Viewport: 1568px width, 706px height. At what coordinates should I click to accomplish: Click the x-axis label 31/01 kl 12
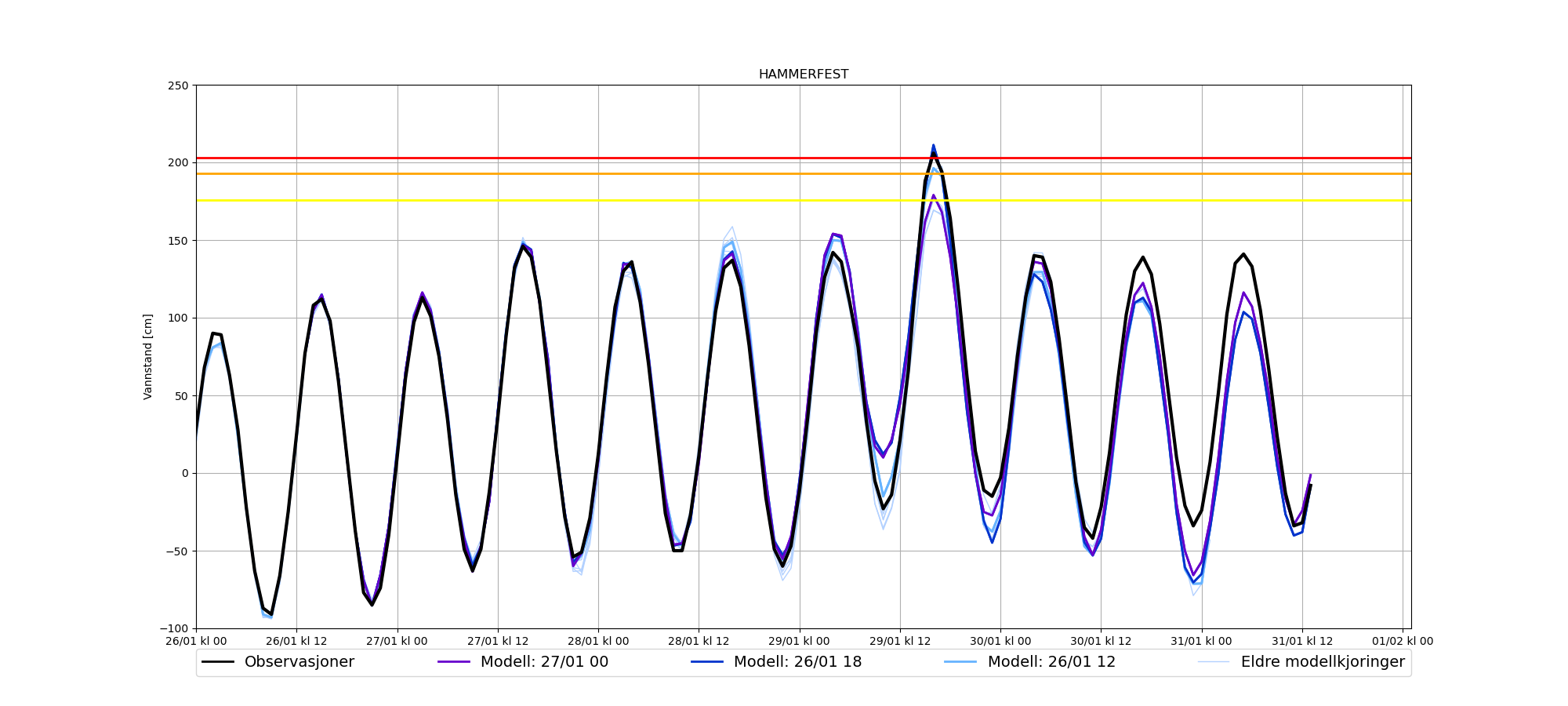tap(1302, 641)
